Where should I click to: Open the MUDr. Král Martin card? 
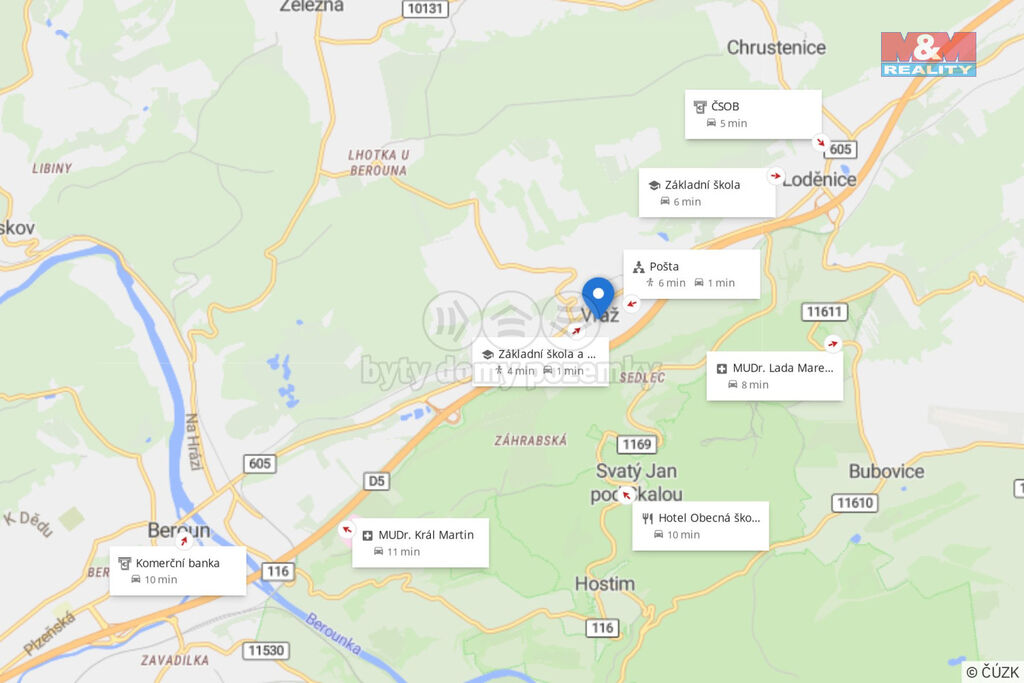[x=421, y=543]
